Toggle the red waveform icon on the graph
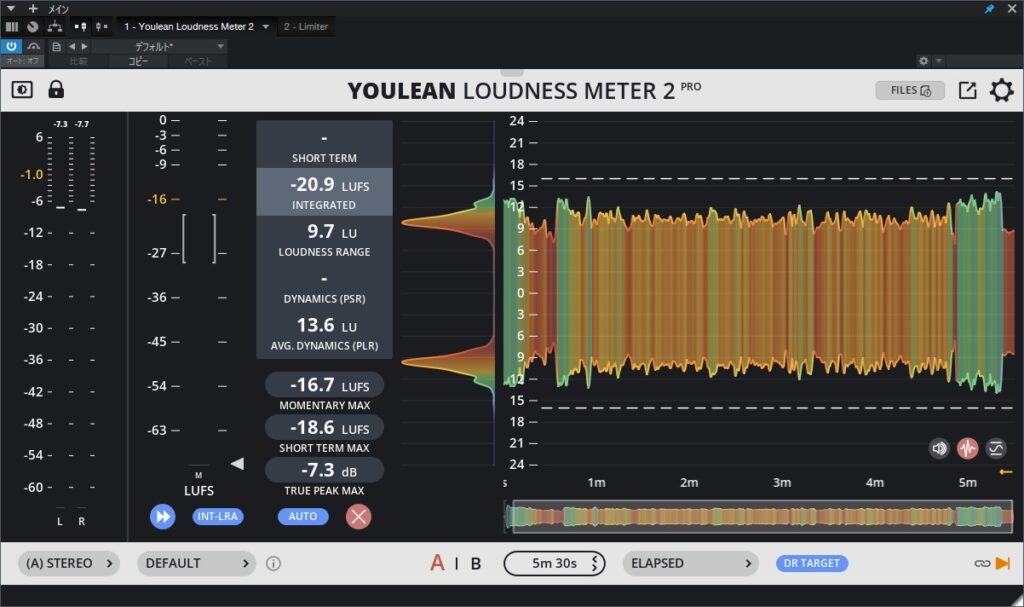 tap(967, 448)
